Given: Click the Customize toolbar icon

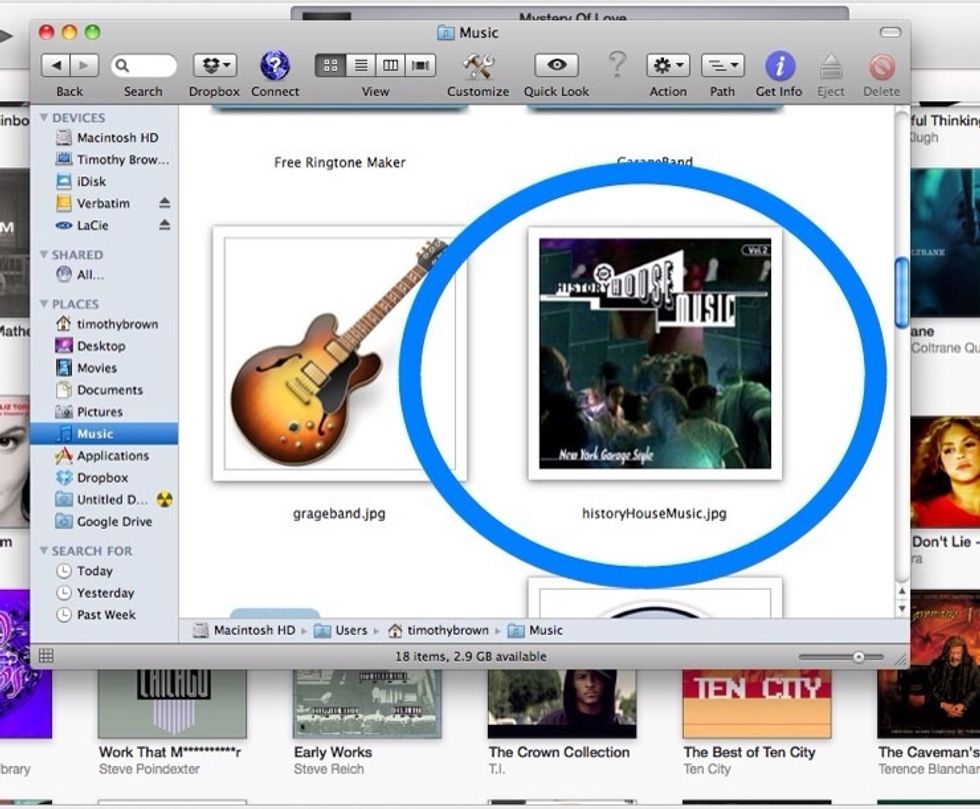Looking at the screenshot, I should 477,65.
